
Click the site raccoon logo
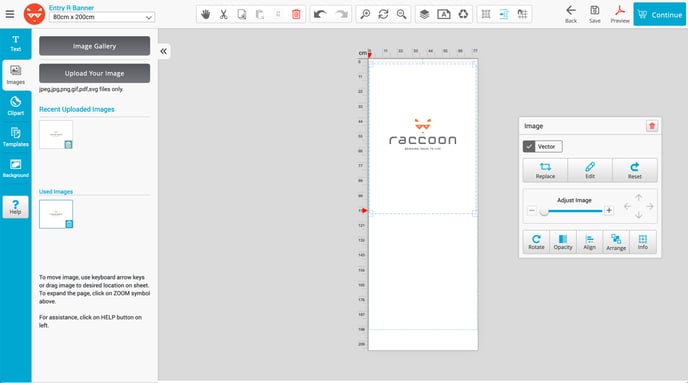(34, 14)
